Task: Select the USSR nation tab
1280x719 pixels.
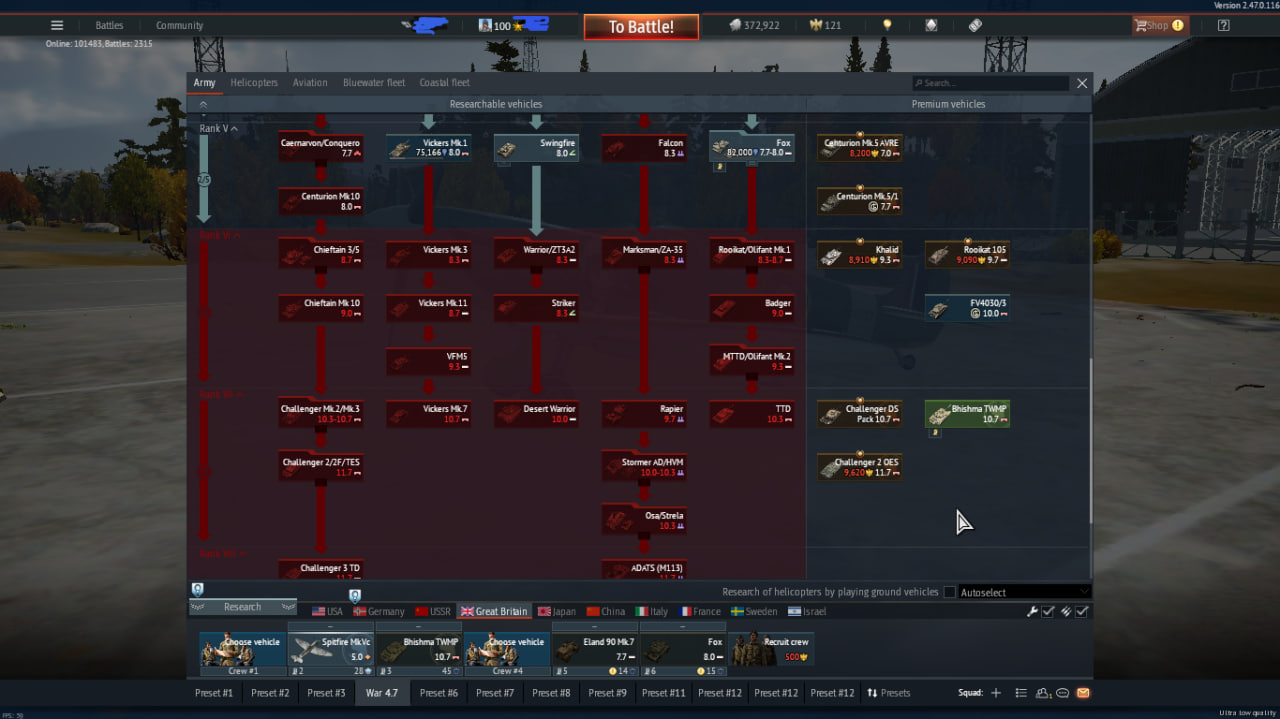Action: click(432, 611)
